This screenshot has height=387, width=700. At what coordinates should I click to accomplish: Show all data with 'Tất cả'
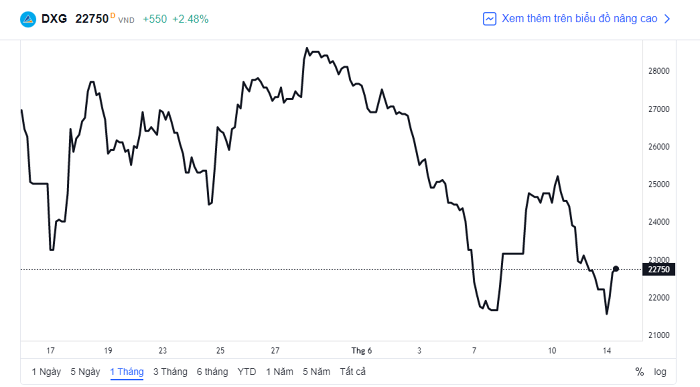pos(352,372)
